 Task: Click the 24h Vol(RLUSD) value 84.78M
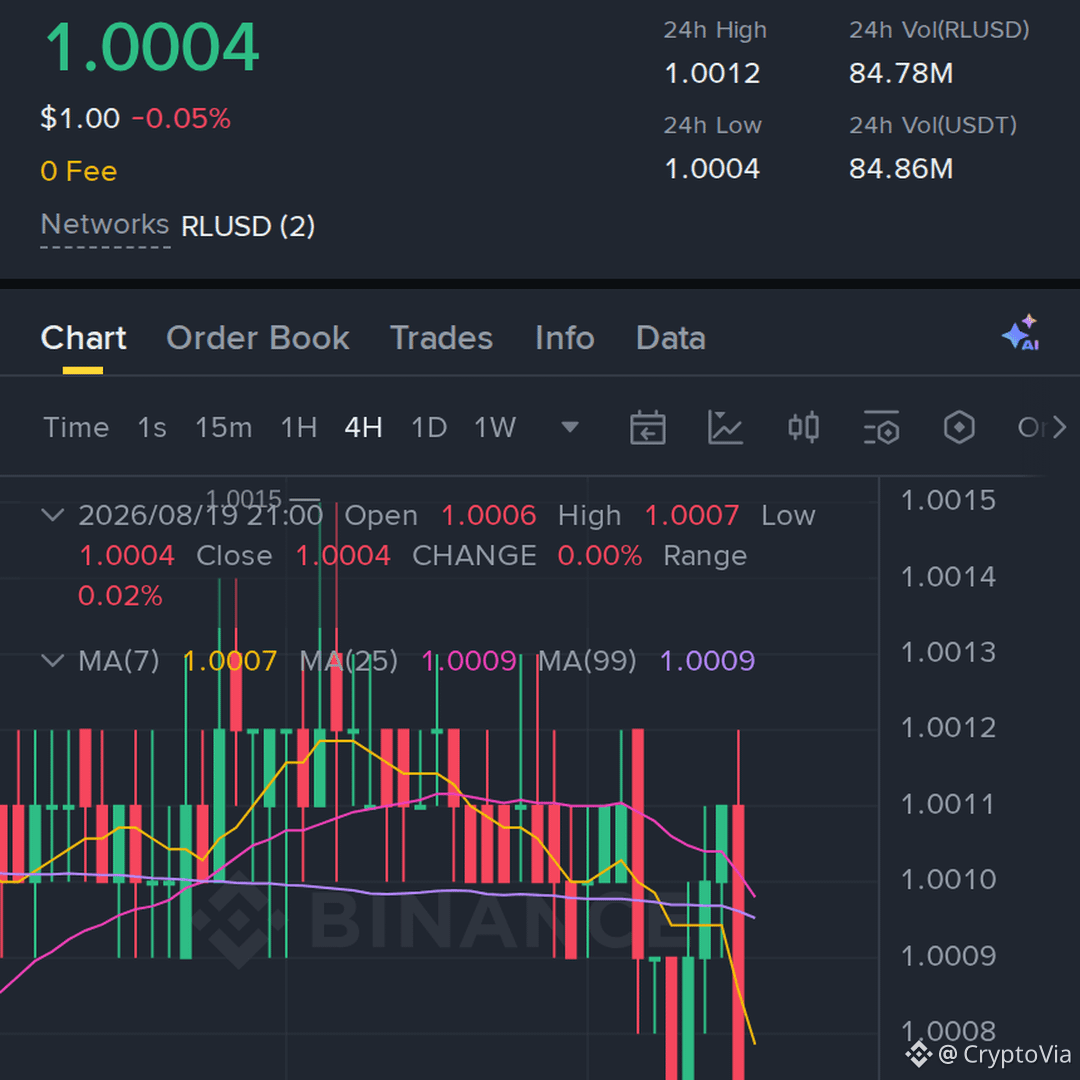coord(901,73)
